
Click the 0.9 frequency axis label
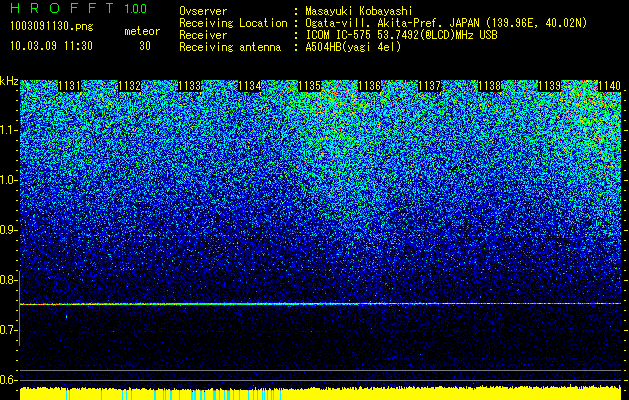tap(7, 230)
